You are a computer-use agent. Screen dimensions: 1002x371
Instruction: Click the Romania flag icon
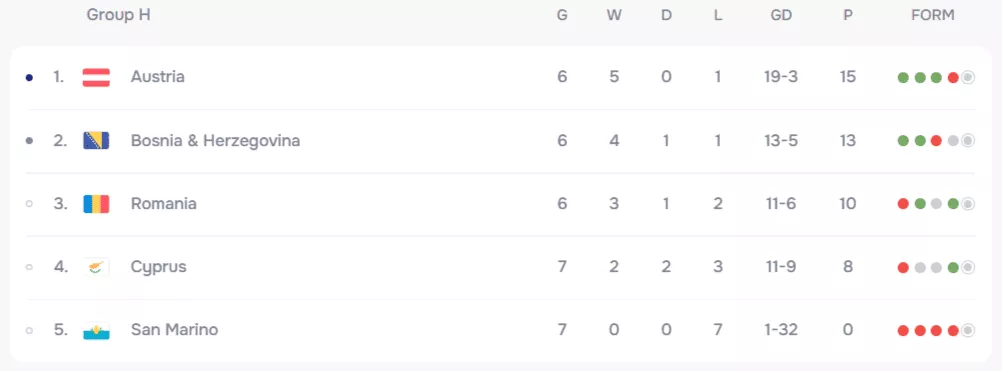[x=96, y=204]
